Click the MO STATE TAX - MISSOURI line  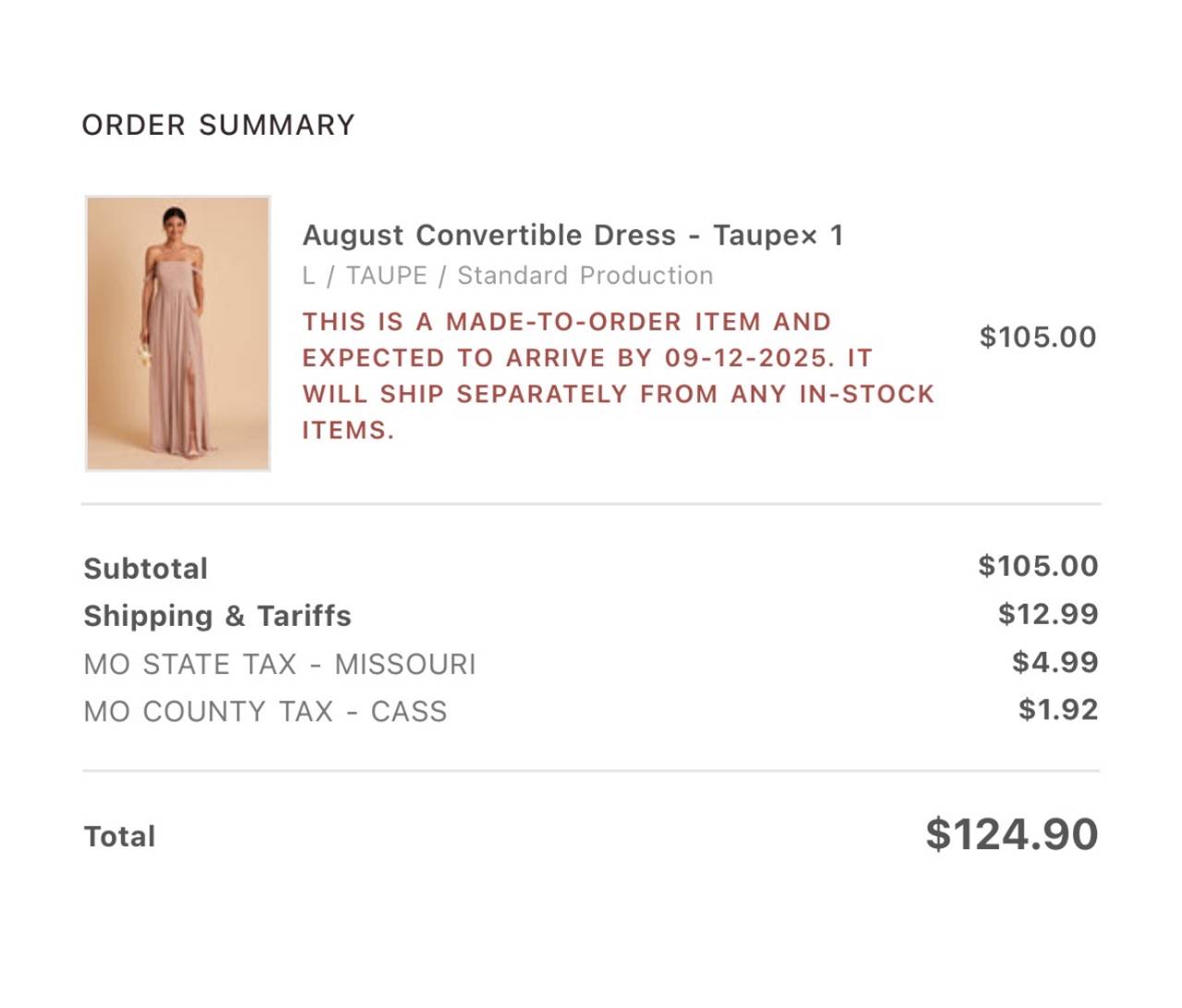(x=280, y=664)
